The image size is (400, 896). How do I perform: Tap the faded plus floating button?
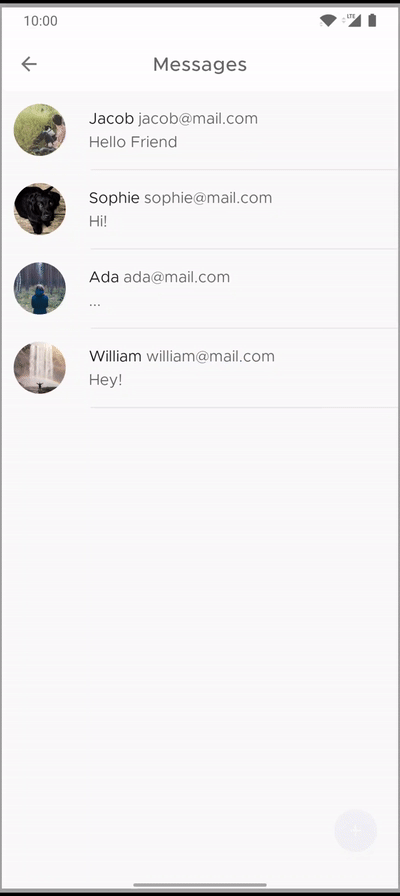click(355, 830)
